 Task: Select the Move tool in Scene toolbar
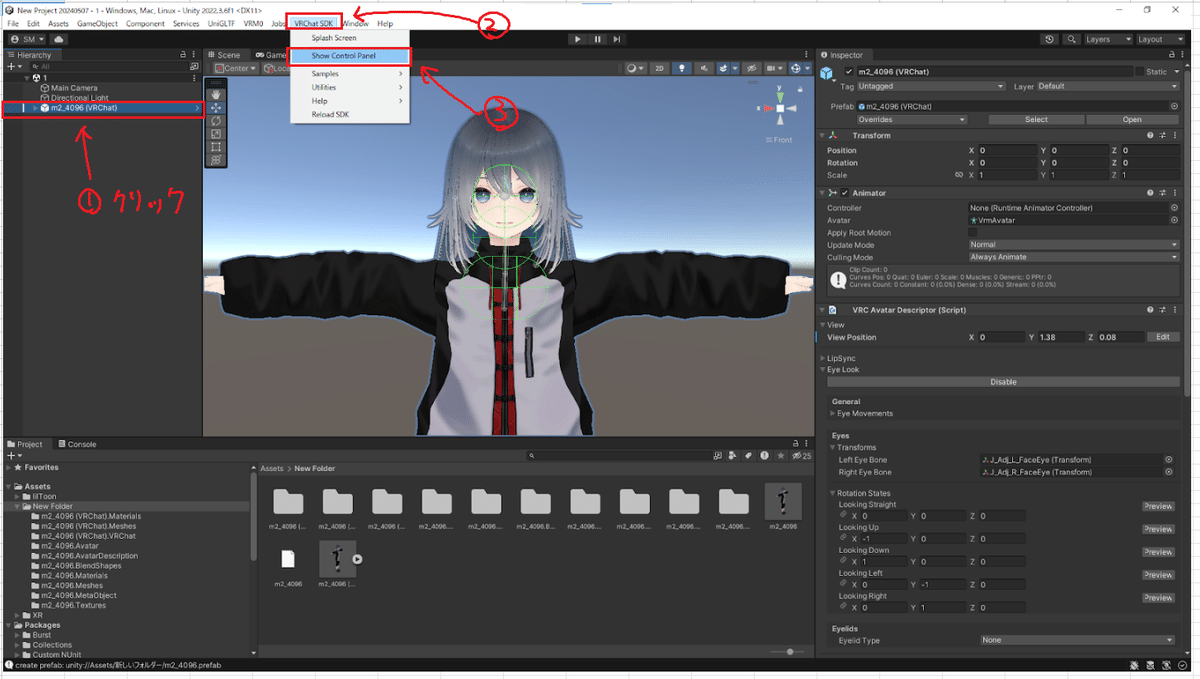pos(216,107)
